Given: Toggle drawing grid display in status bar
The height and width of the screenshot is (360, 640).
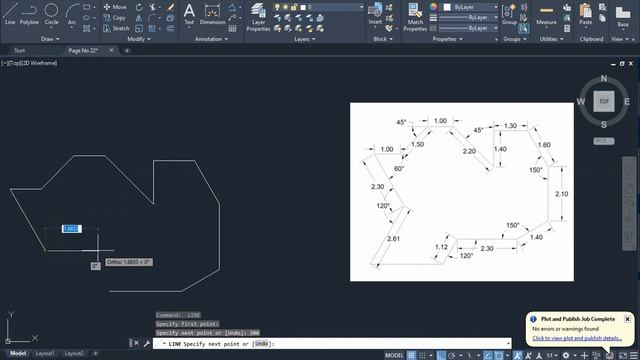Looking at the screenshot, I should 411,356.
